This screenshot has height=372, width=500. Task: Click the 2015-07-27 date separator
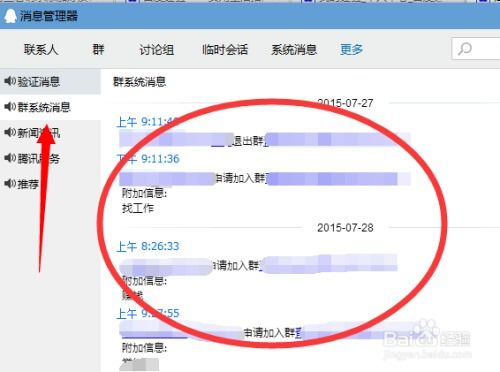coord(345,103)
